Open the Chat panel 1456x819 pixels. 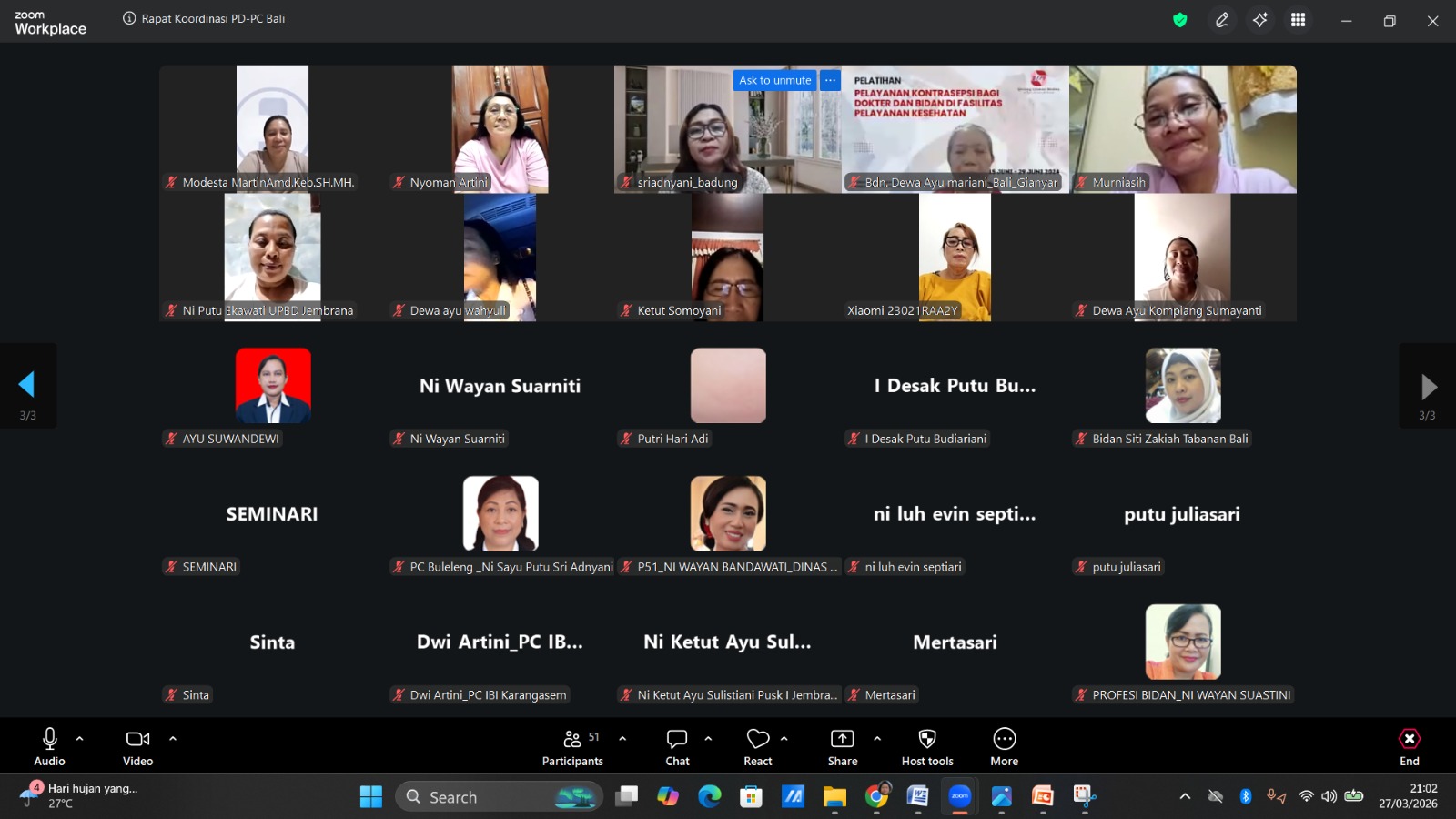tap(677, 746)
